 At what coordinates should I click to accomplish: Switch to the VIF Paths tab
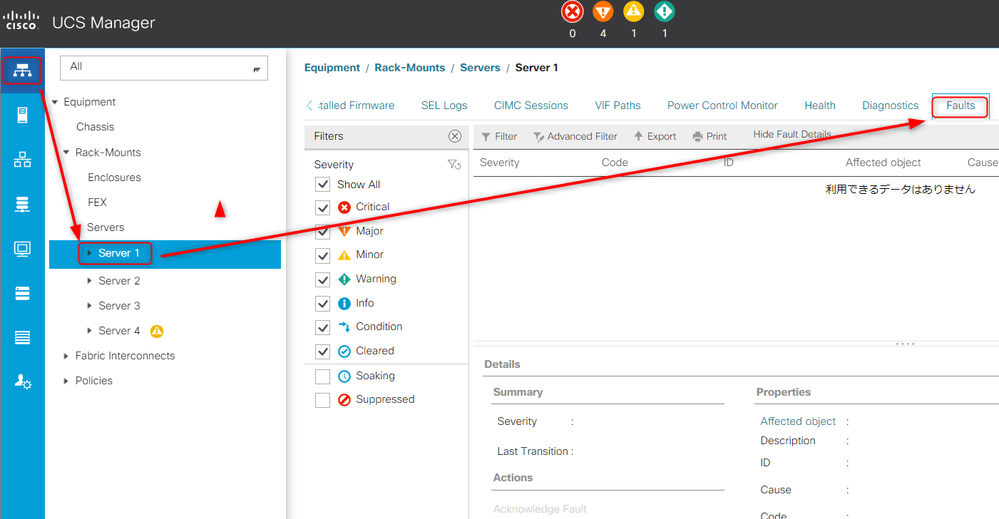[x=617, y=106]
